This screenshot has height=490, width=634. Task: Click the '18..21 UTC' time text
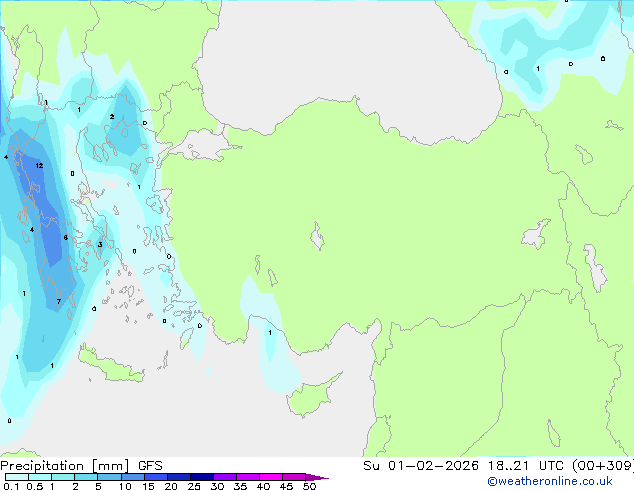pyautogui.click(x=525, y=466)
